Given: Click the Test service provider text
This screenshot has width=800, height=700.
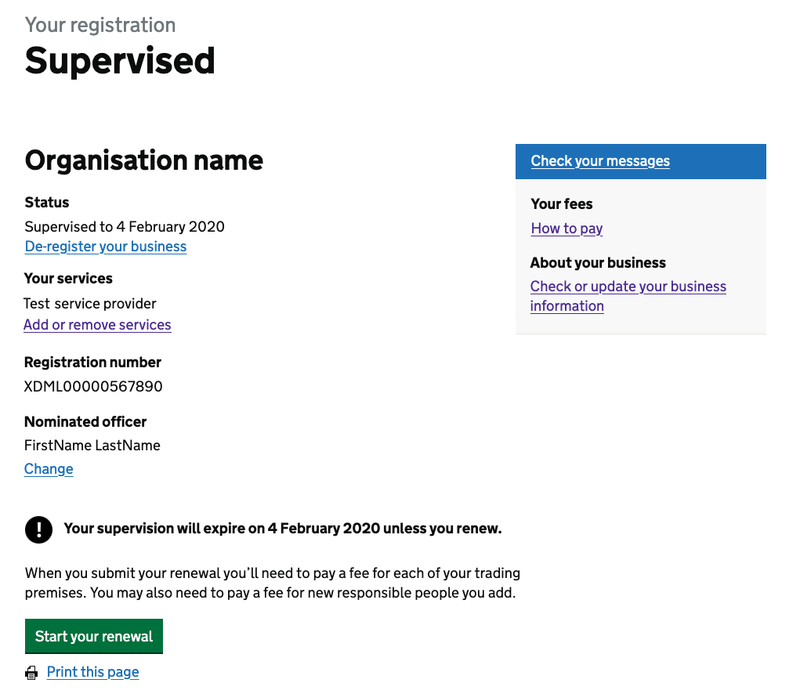Looking at the screenshot, I should [90, 303].
